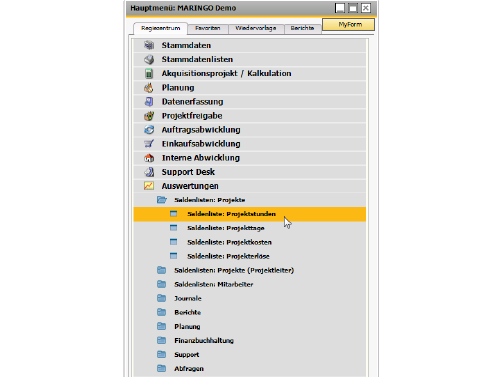Image resolution: width=502 pixels, height=377 pixels.
Task: Expand Saldenlisten: Projekte (Projektleiter) folder
Action: [250, 270]
